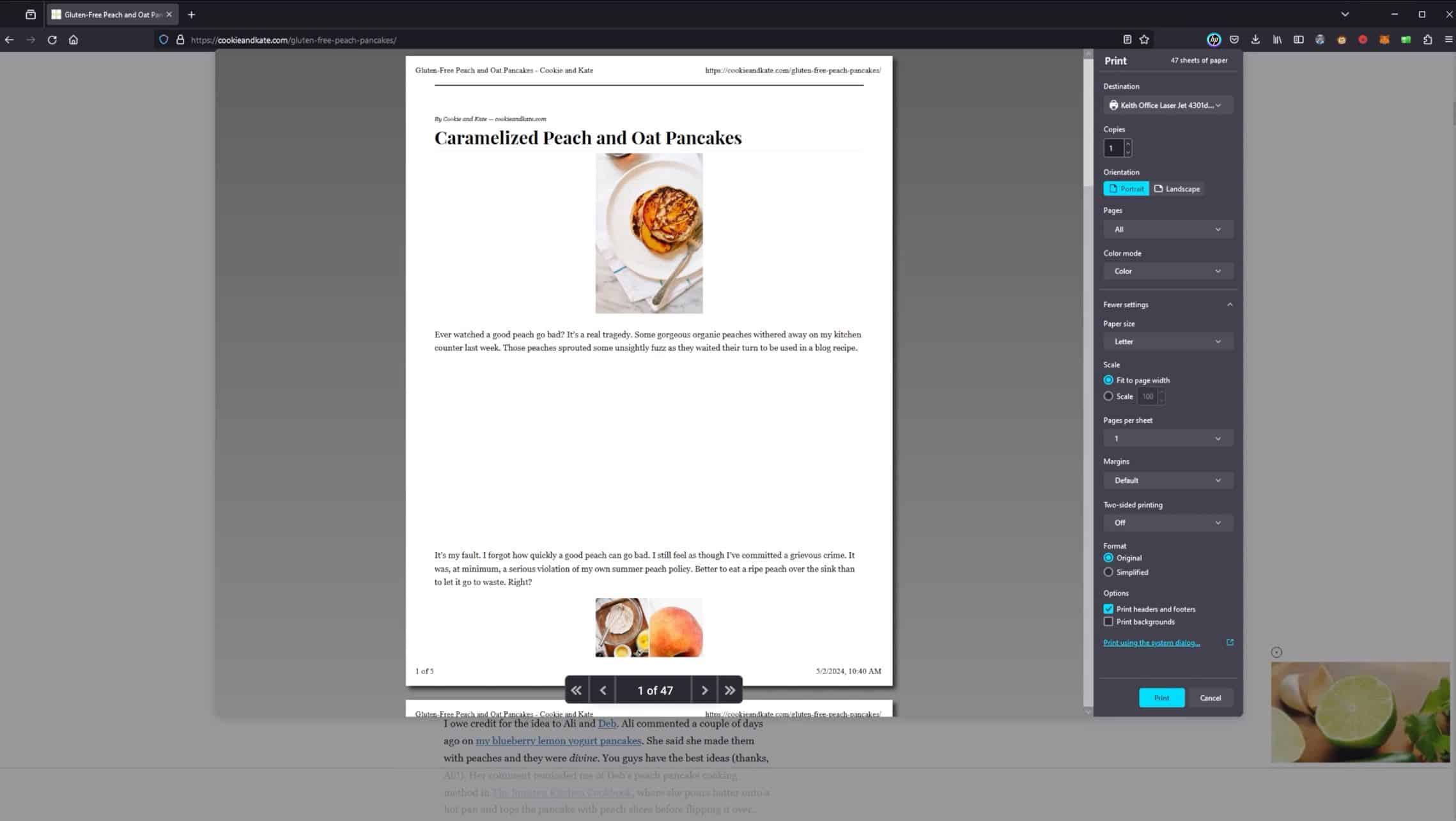Click the HP extension icon

pyautogui.click(x=1213, y=40)
